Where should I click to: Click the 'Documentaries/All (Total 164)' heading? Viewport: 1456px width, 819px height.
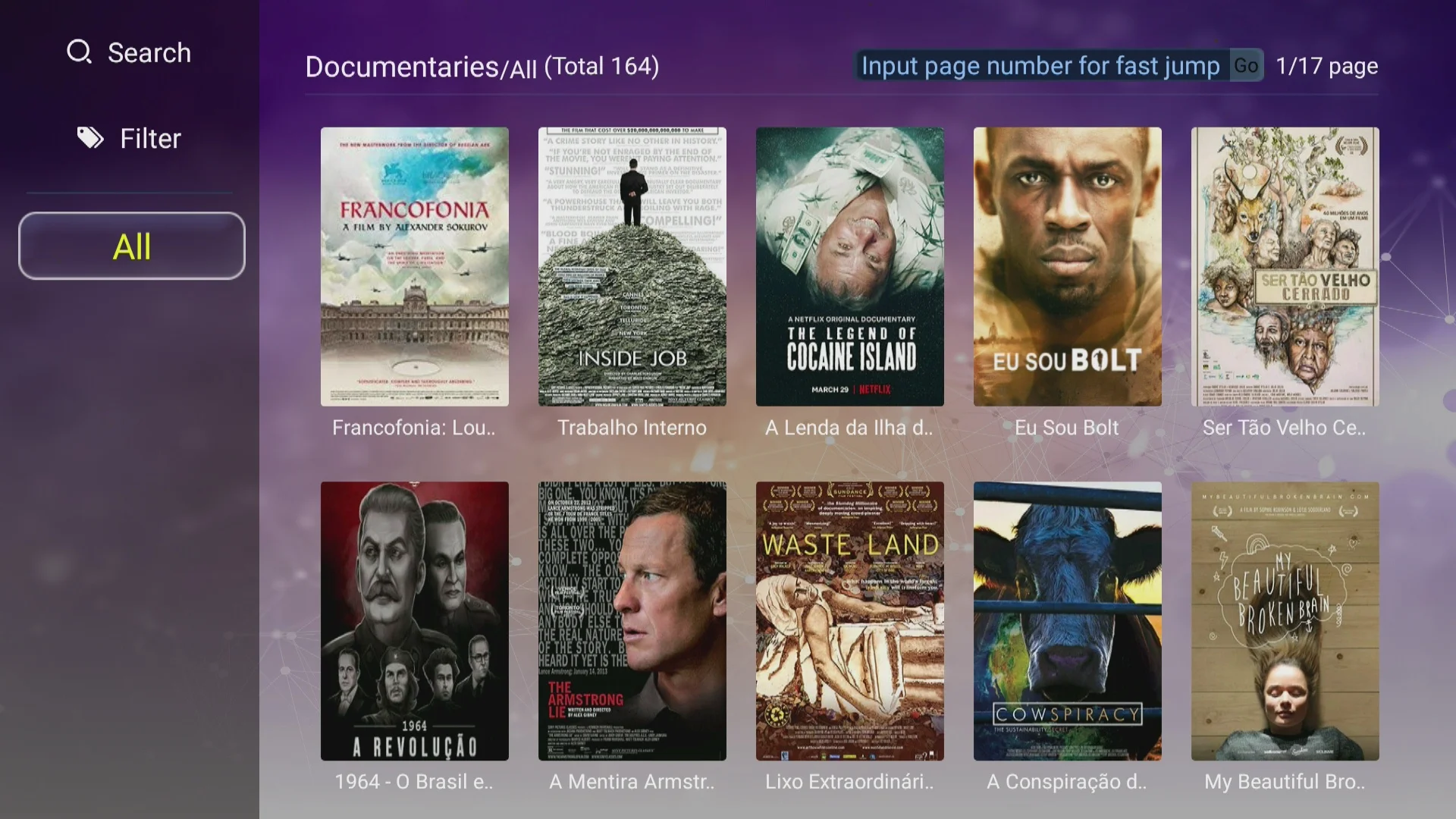[x=482, y=67]
